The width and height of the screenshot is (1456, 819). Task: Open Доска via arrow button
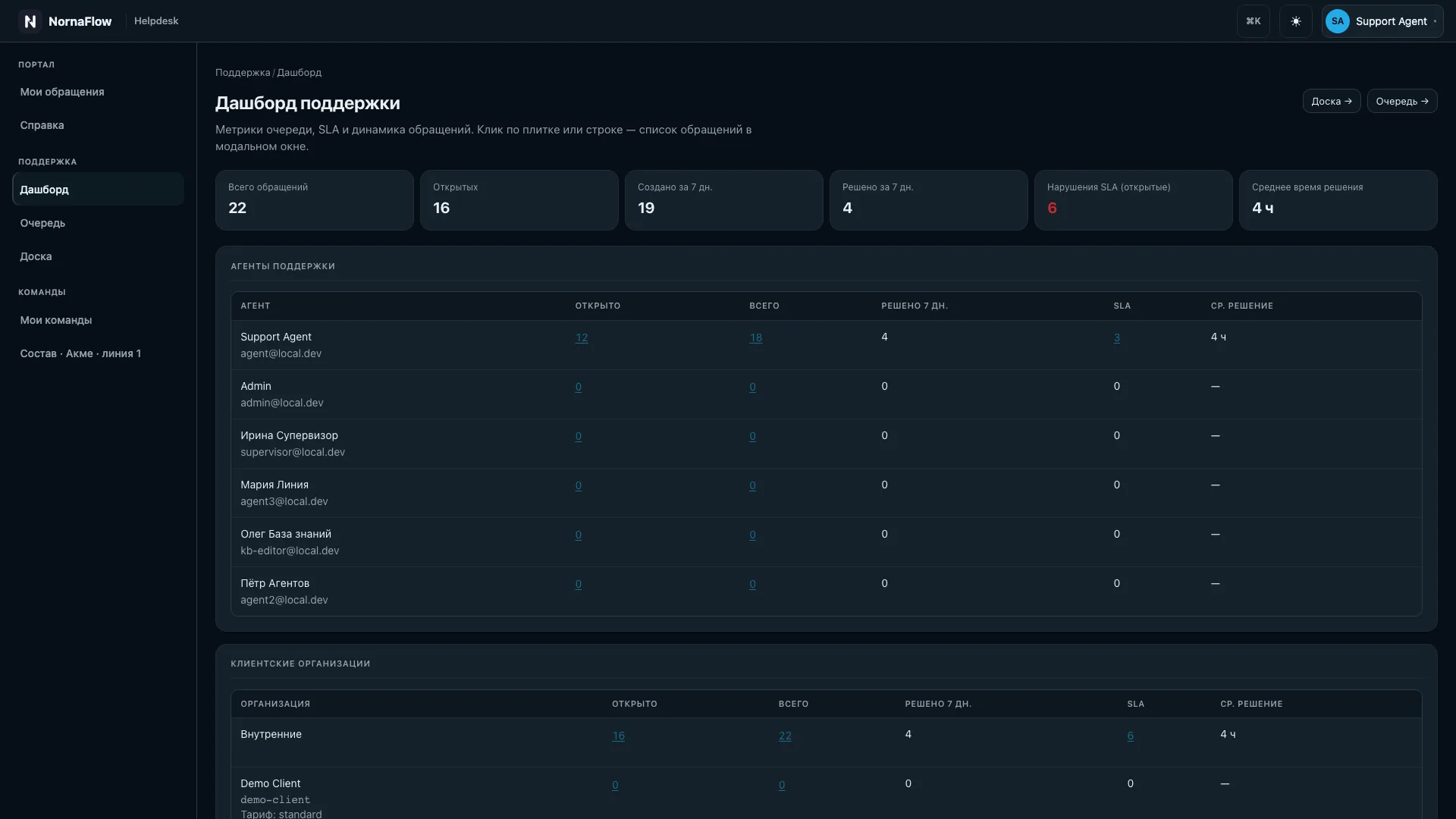coord(1331,101)
